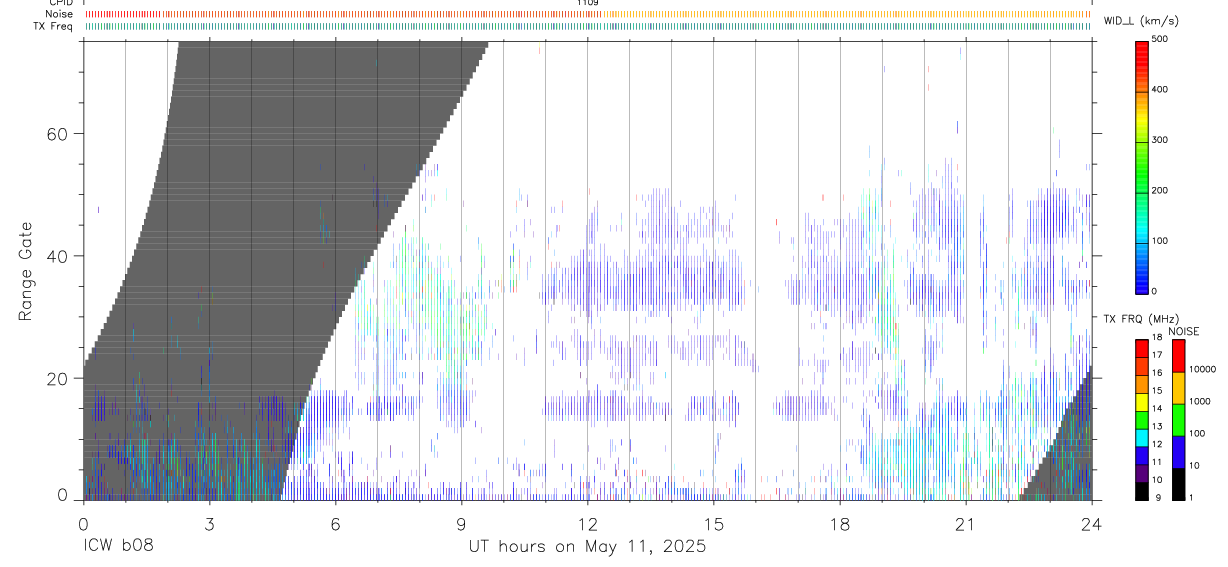The width and height of the screenshot is (1228, 567).
Task: Click the range gate 40 tick label
Action: [x=56, y=256]
